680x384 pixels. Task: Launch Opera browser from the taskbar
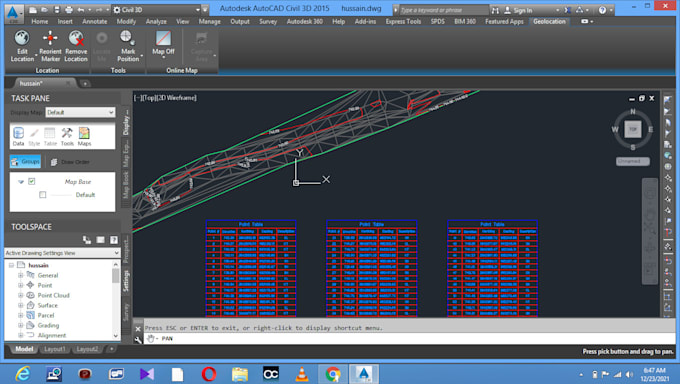[x=209, y=374]
